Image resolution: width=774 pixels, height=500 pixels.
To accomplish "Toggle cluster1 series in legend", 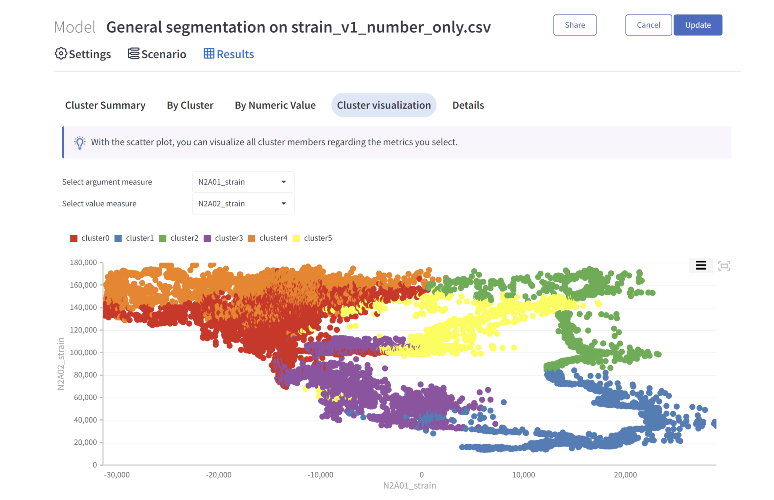I will (x=134, y=238).
